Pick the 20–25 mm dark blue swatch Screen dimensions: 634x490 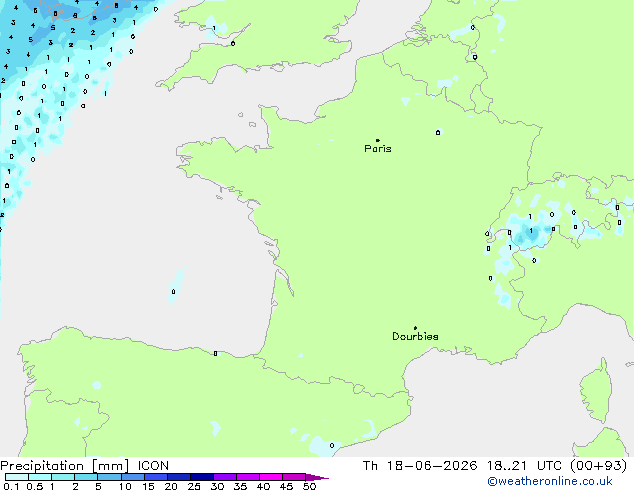click(x=179, y=477)
